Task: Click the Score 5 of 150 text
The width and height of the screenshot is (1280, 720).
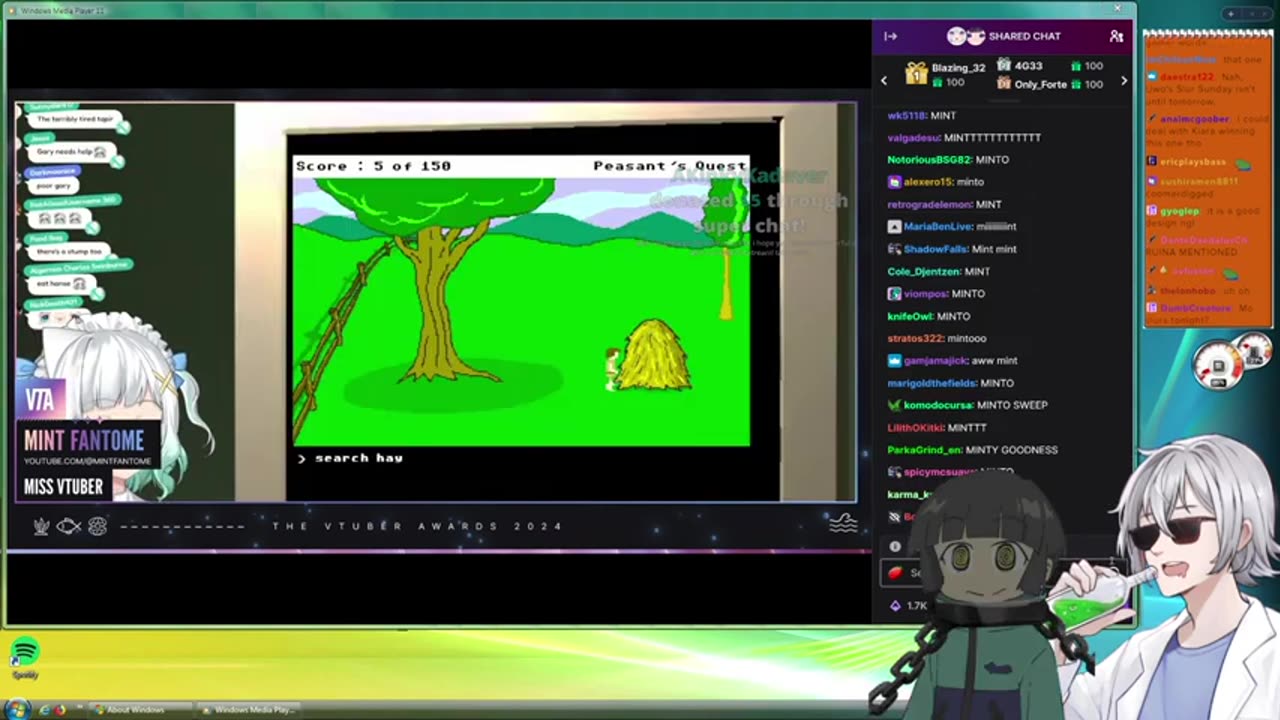Action: 373,166
